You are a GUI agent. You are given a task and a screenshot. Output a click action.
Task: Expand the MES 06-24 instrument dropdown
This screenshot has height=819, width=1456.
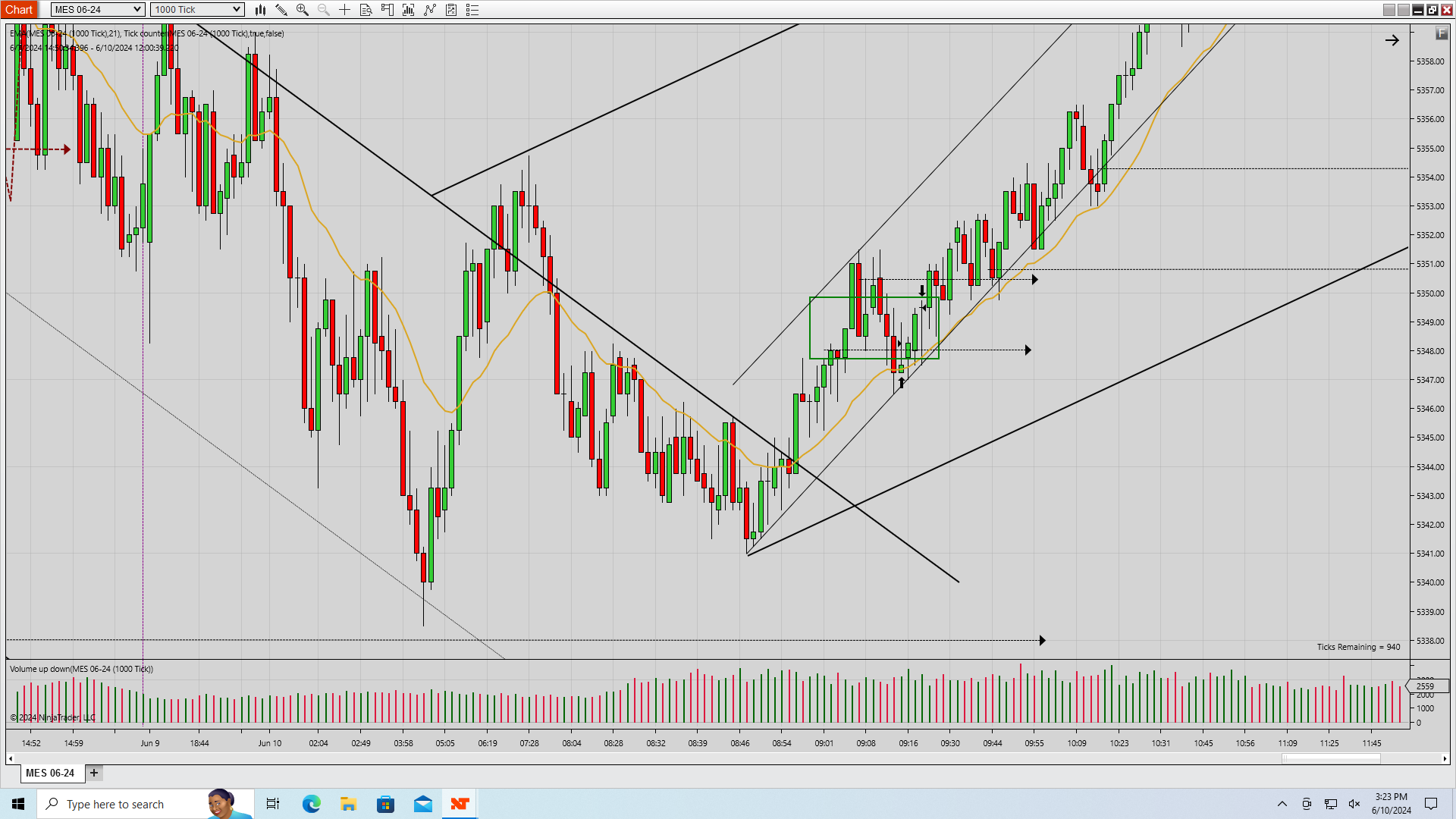(98, 10)
